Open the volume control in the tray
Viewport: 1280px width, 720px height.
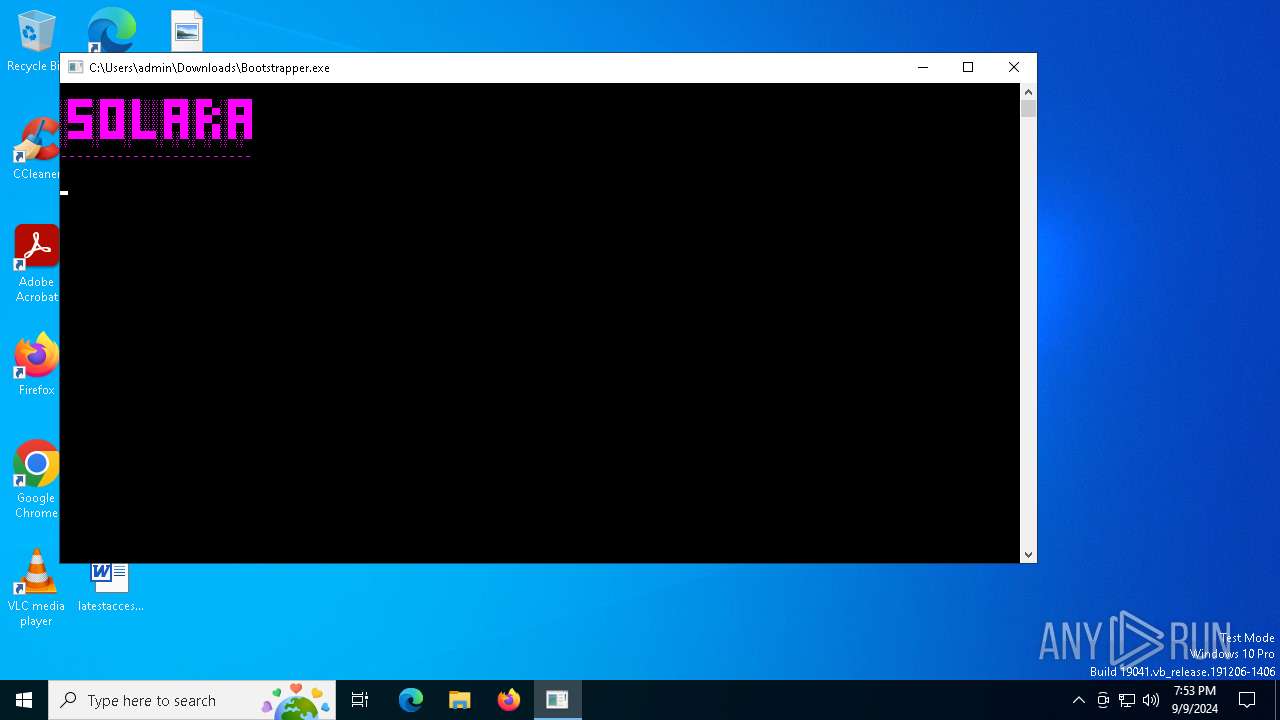tap(1151, 700)
